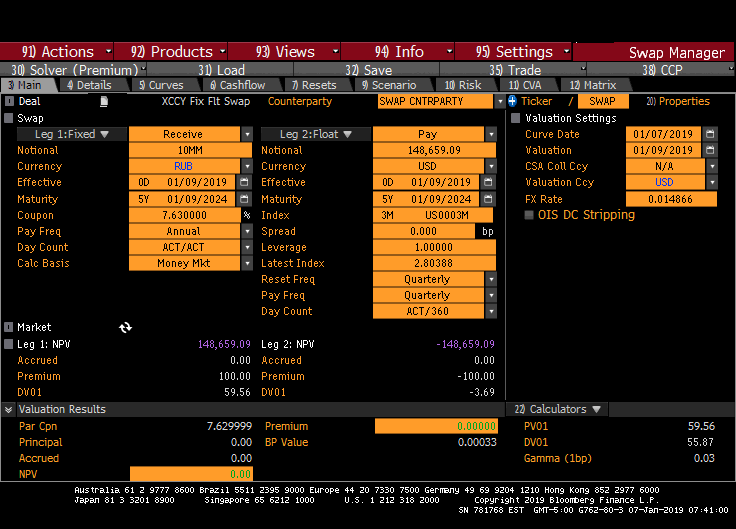The image size is (736, 529).
Task: Open the Leg 2 USD currency dropdown
Action: (491, 166)
